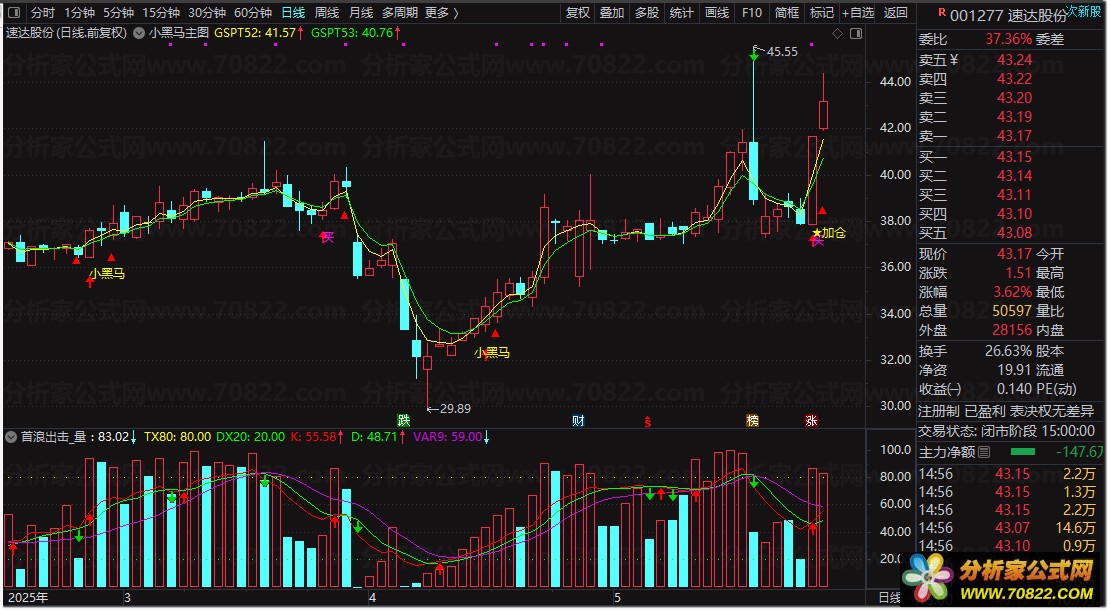Open the 榜 ranking event marker
Viewport: 1110px width, 610px height.
753,420
